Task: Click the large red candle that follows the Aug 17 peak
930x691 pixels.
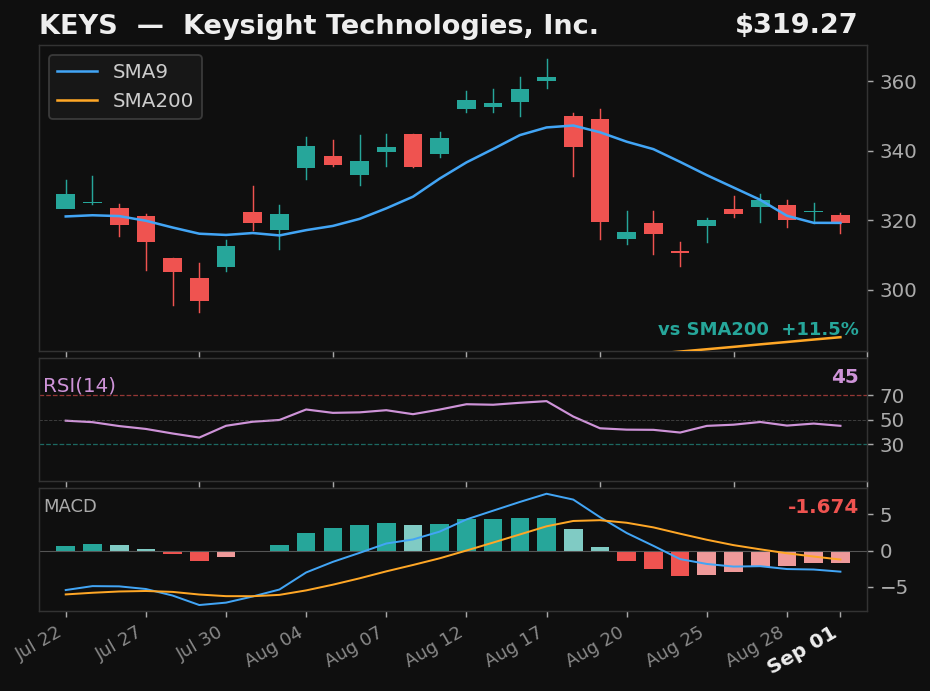Action: (600, 171)
